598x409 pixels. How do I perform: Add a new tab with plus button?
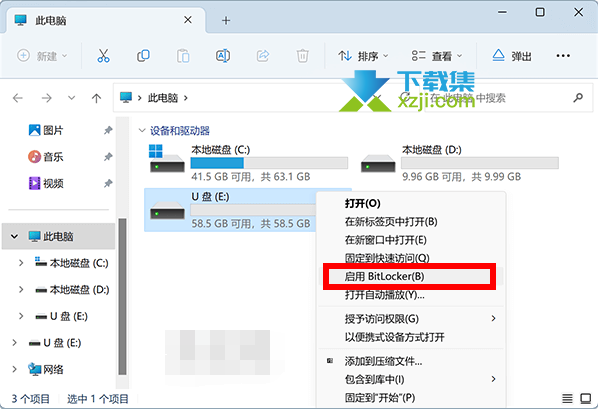click(226, 20)
